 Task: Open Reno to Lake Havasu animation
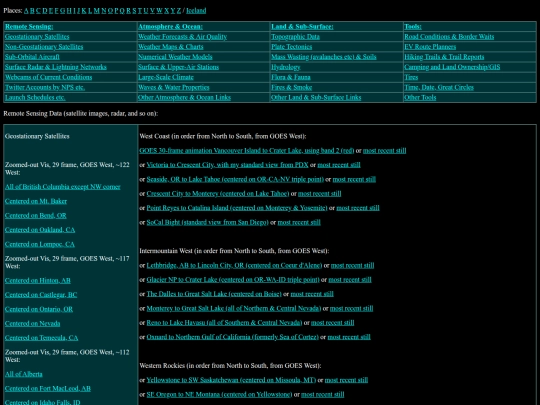tap(224, 323)
